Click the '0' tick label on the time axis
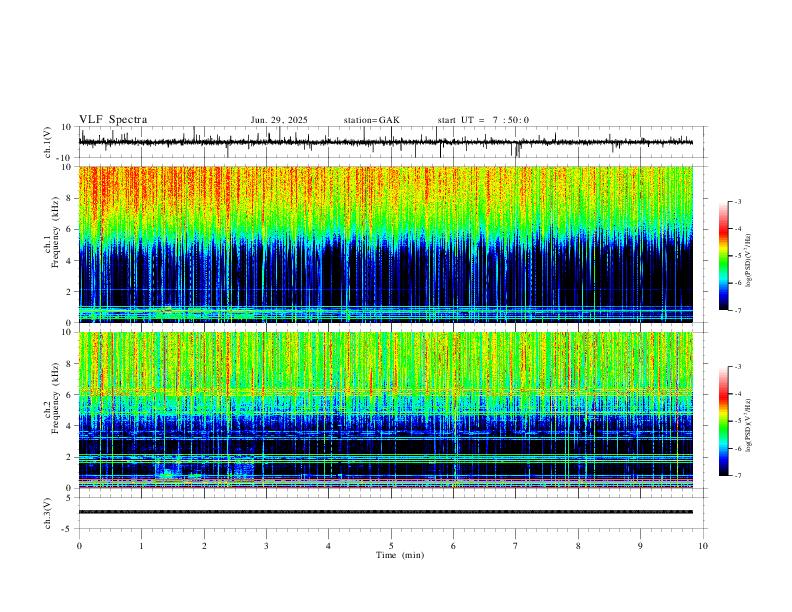The height and width of the screenshot is (612, 792). (79, 546)
